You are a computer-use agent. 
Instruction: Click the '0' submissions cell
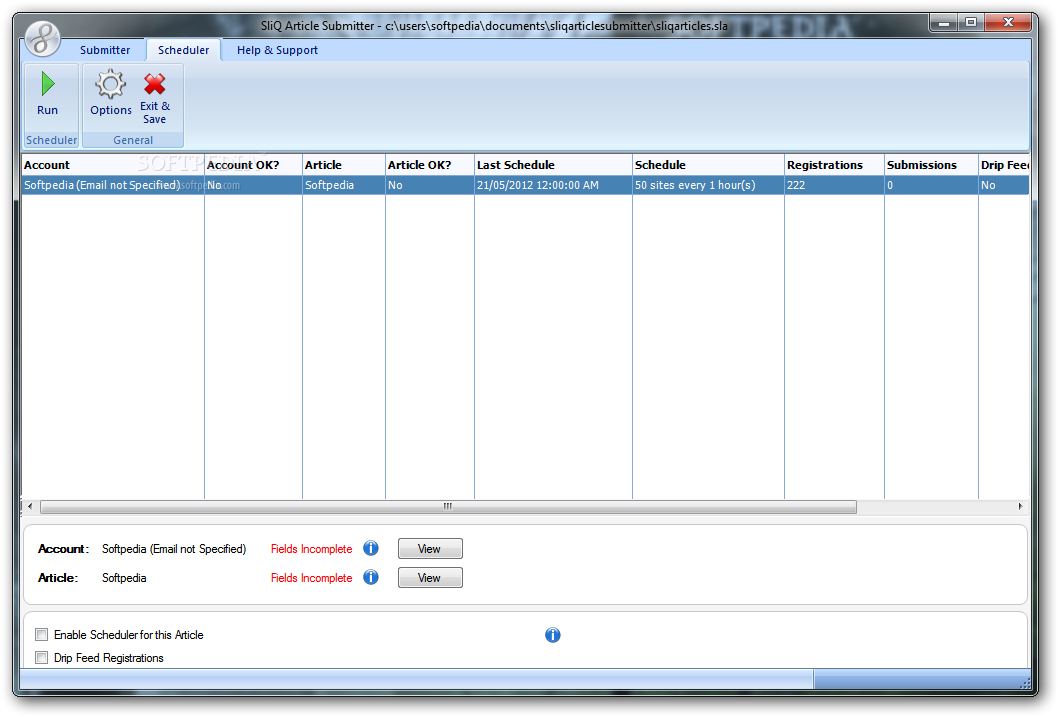tap(931, 185)
